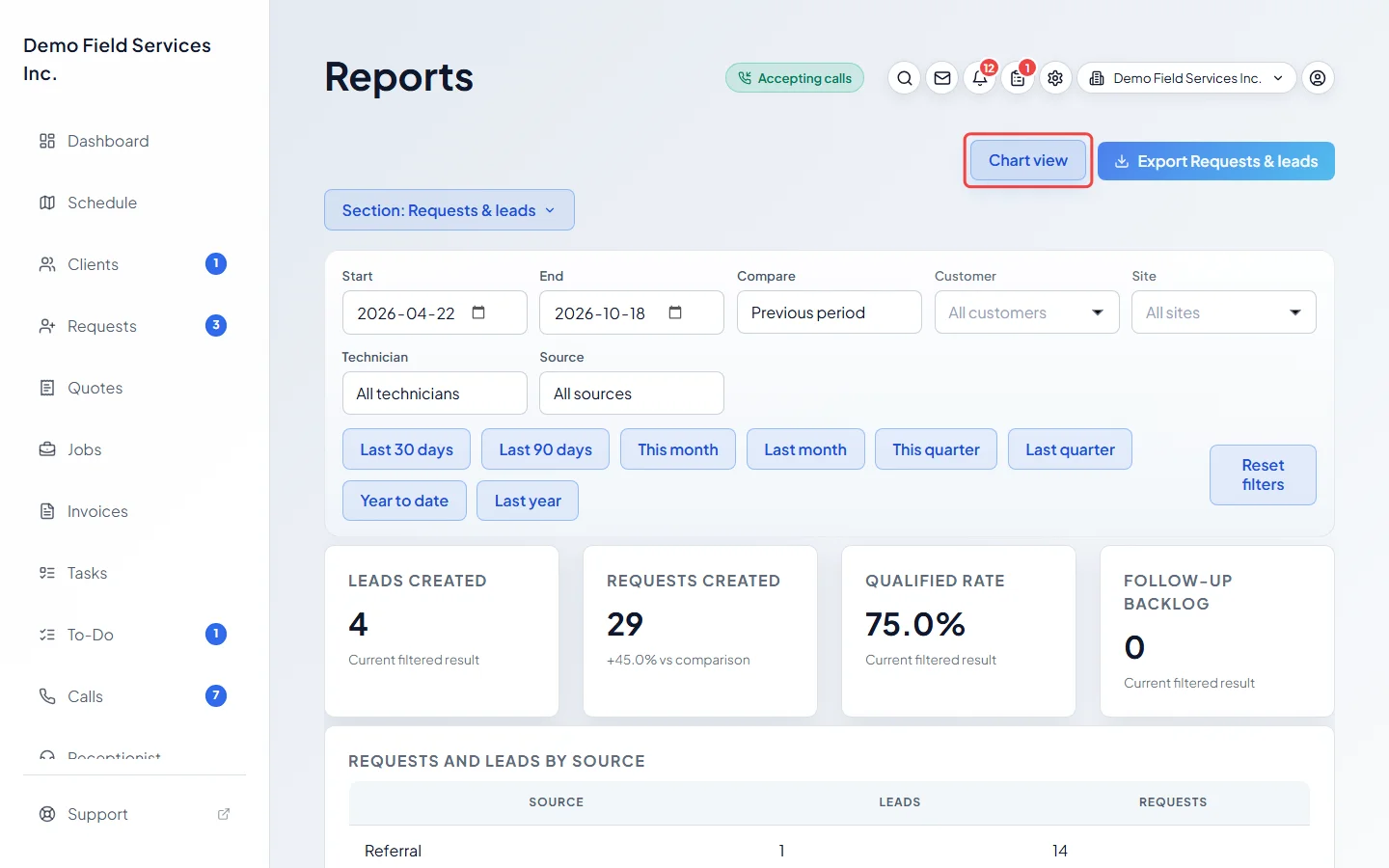Click the Clients people icon
Screen dimensions: 1389x868
click(x=47, y=264)
